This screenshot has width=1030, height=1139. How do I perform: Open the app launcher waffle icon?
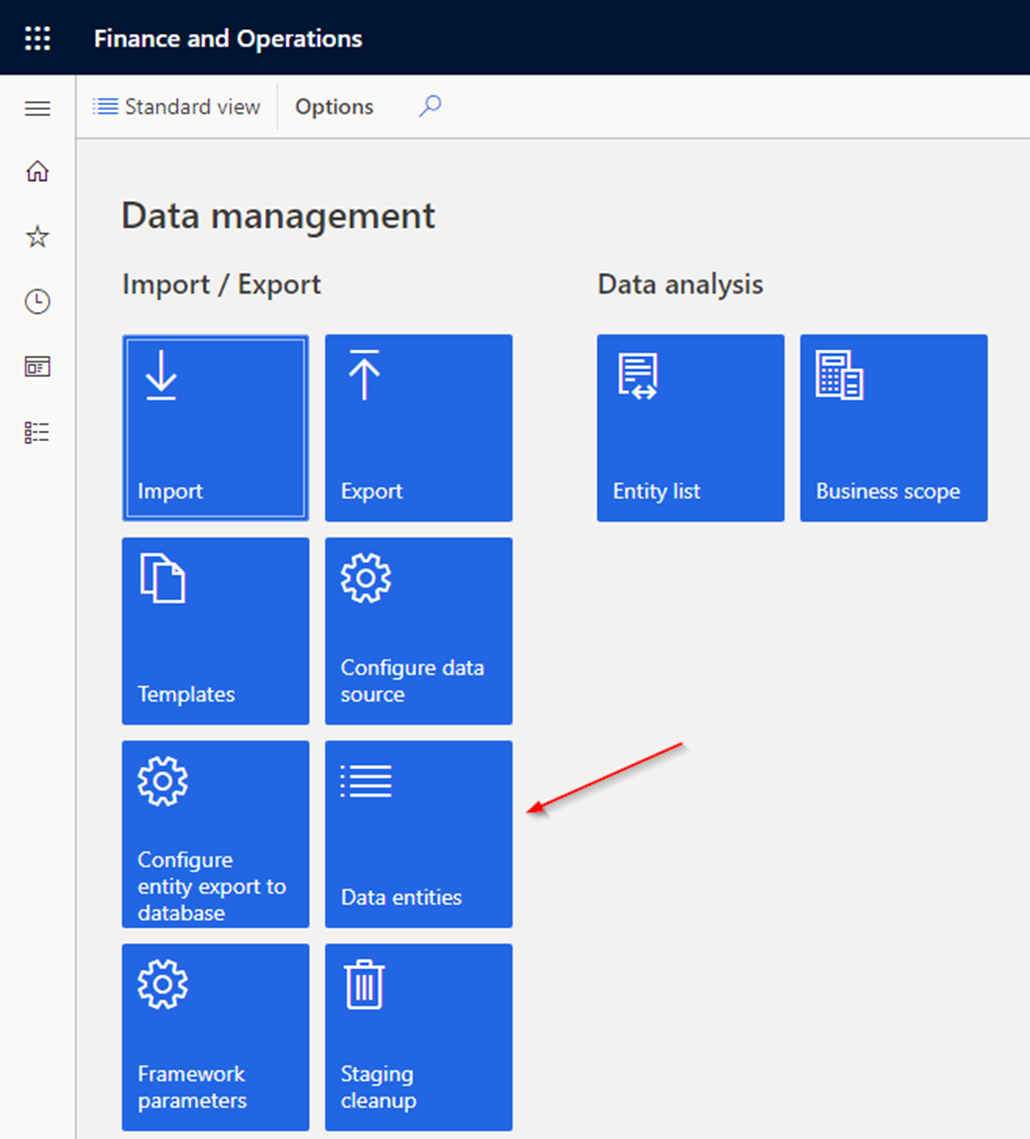click(x=38, y=38)
